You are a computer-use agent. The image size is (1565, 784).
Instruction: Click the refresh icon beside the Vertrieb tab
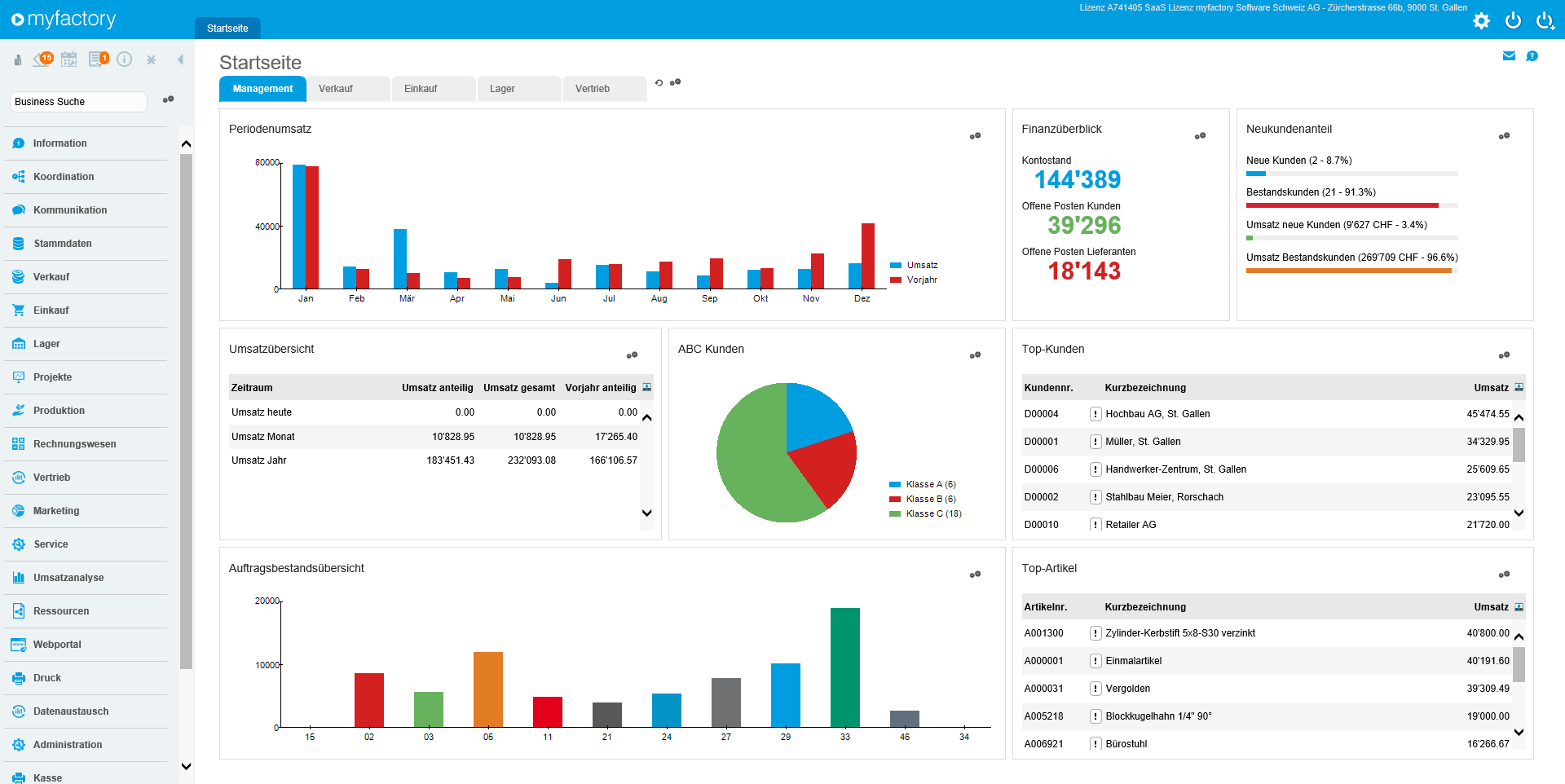[x=659, y=83]
